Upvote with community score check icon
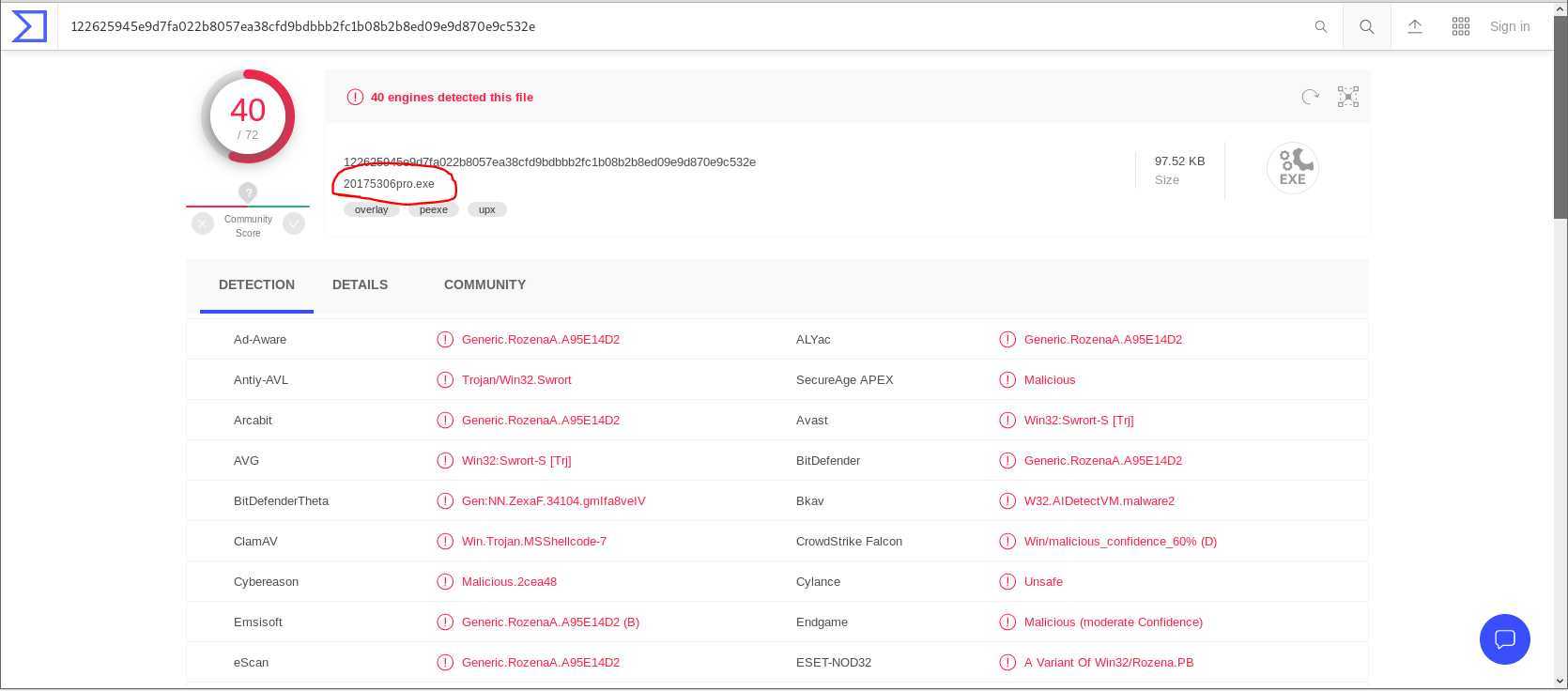Screen dimensions: 1568x691 click(294, 223)
